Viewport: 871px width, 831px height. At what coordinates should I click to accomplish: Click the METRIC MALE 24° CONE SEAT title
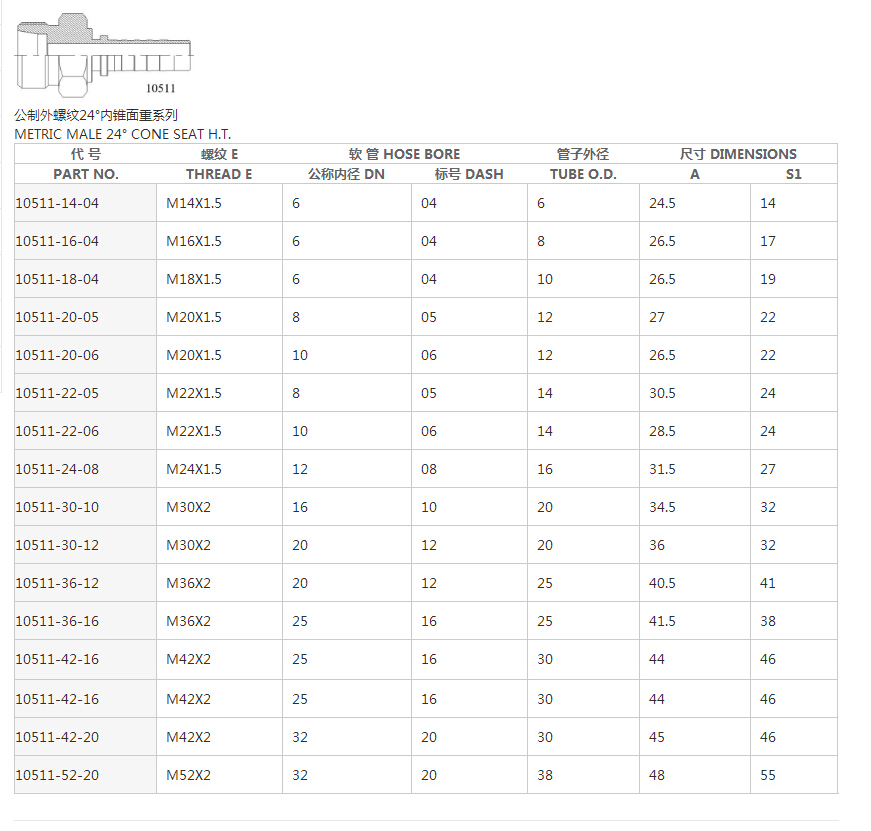pyautogui.click(x=123, y=134)
